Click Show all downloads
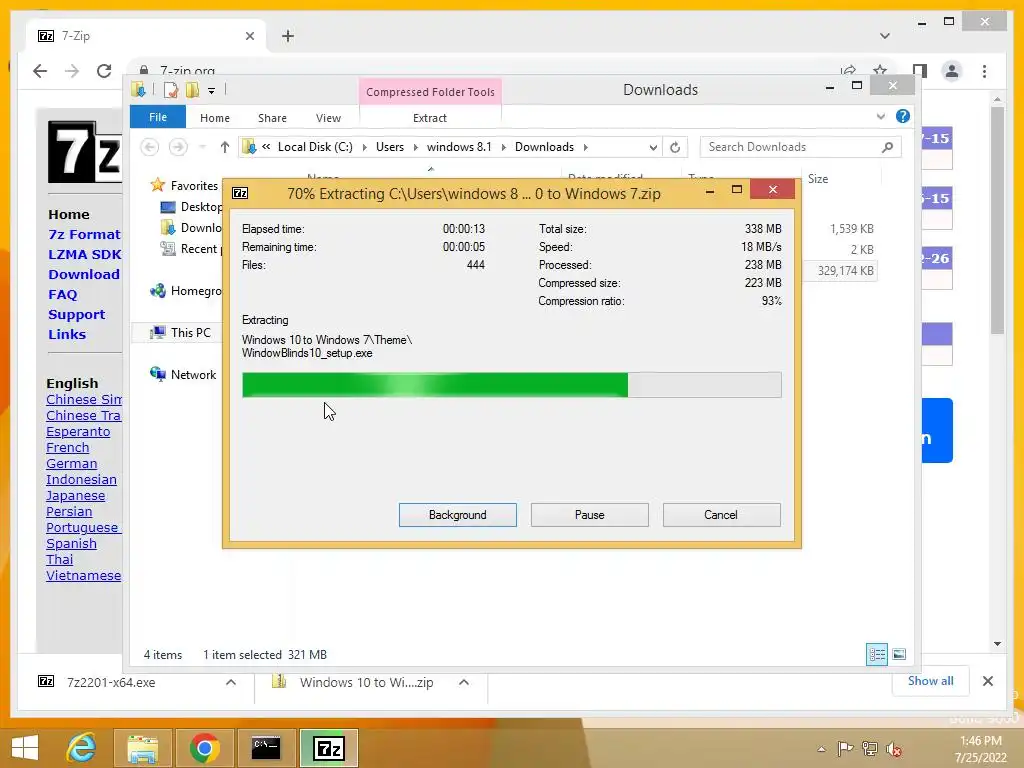Screen dimensions: 1024x768 pos(931,680)
